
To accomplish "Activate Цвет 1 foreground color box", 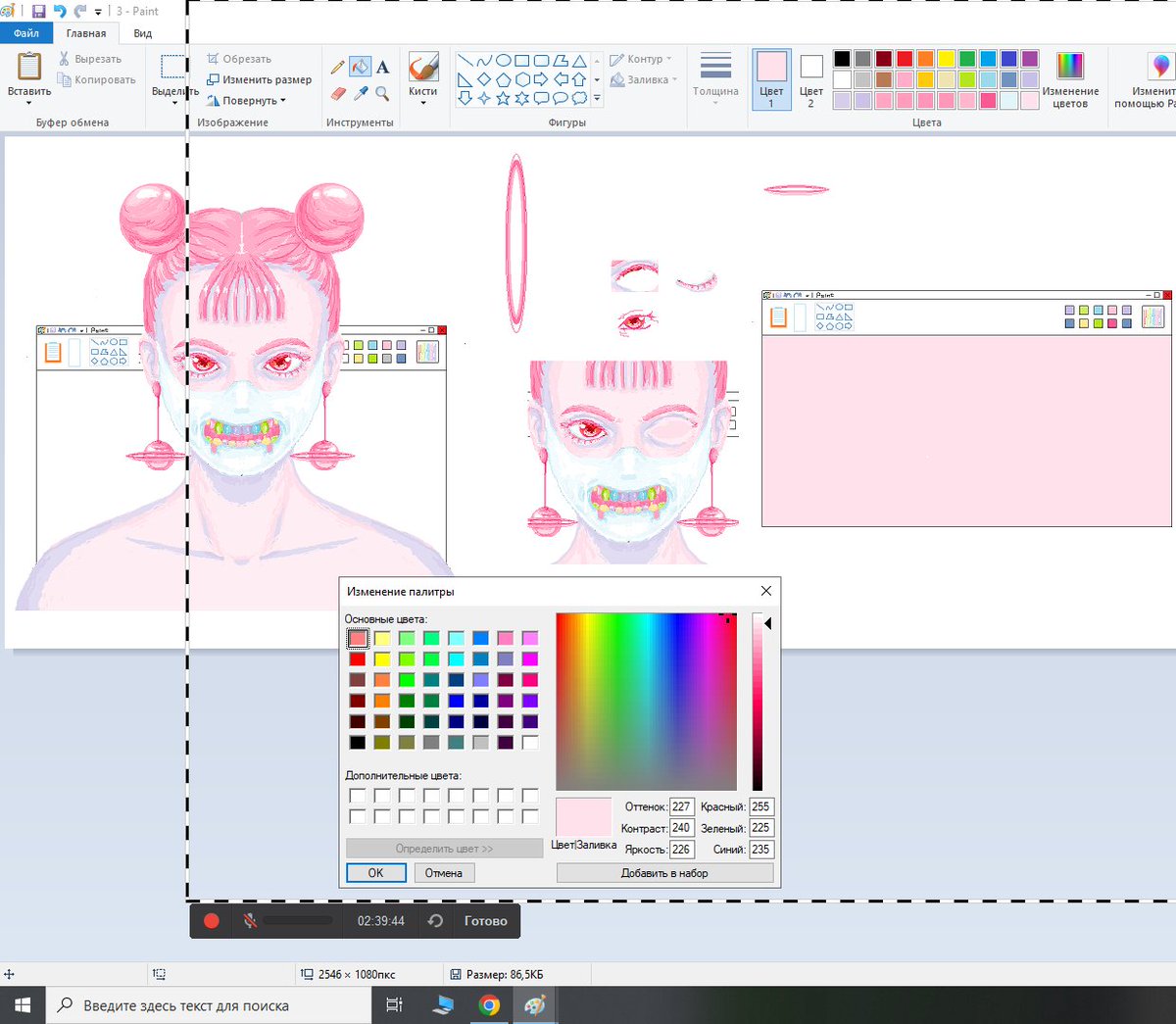I will (771, 79).
